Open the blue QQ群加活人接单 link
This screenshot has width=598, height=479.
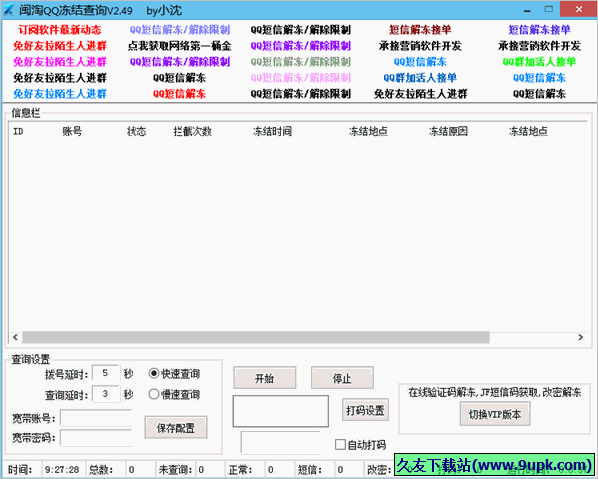(420, 78)
